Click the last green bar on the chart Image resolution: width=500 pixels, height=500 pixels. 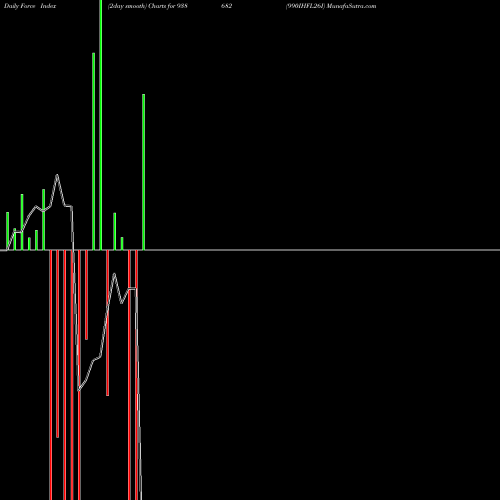pos(144,172)
